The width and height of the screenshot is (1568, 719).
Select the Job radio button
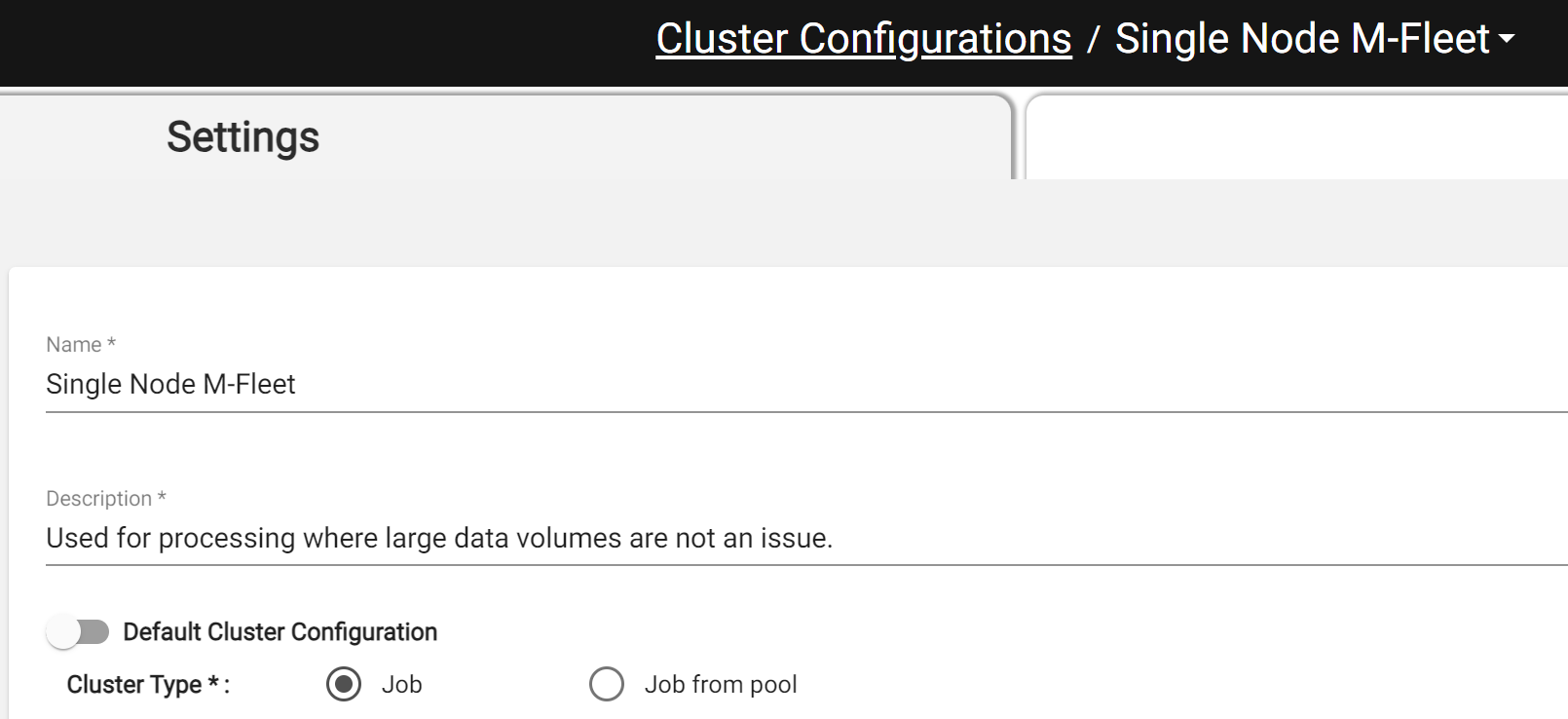point(344,684)
